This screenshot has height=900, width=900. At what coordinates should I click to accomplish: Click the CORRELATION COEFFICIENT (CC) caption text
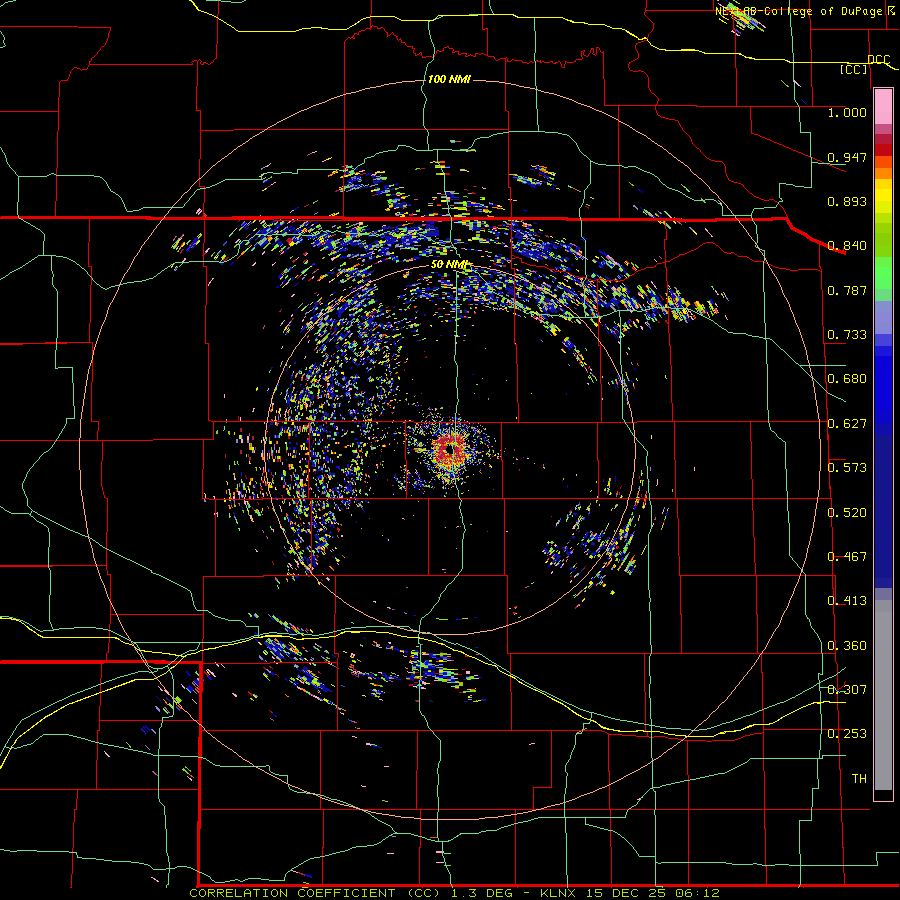[x=316, y=893]
